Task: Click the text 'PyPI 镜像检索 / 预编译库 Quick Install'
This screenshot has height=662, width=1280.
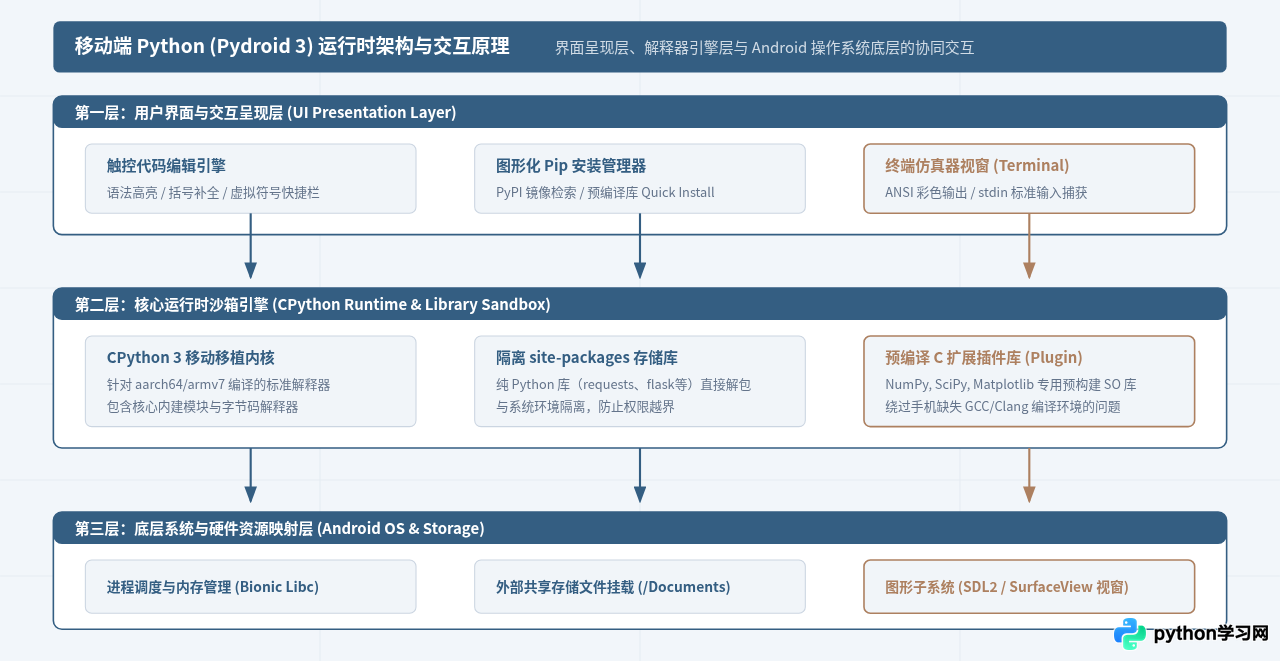Action: click(605, 192)
